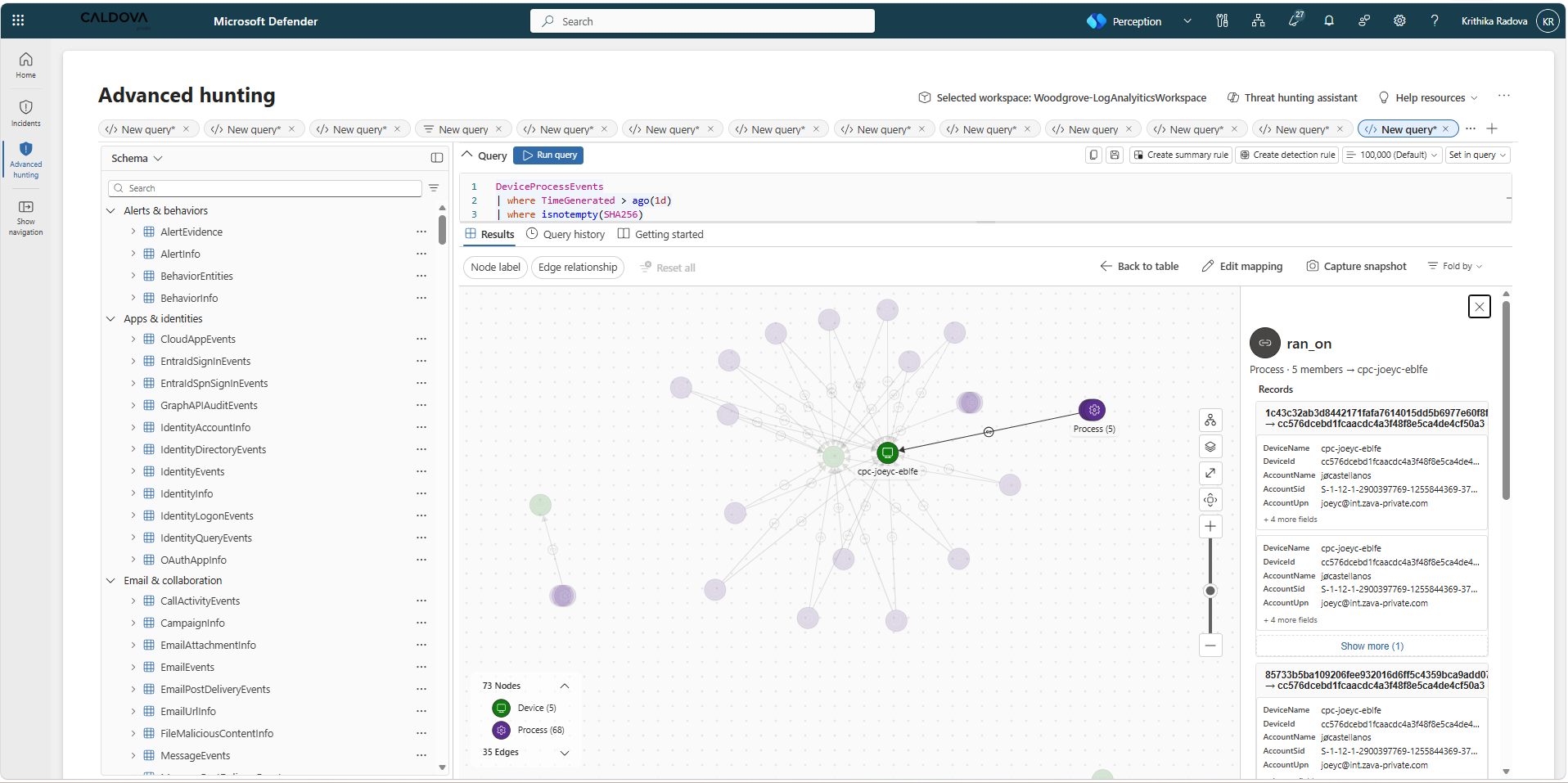Click the Run query button

(x=548, y=155)
